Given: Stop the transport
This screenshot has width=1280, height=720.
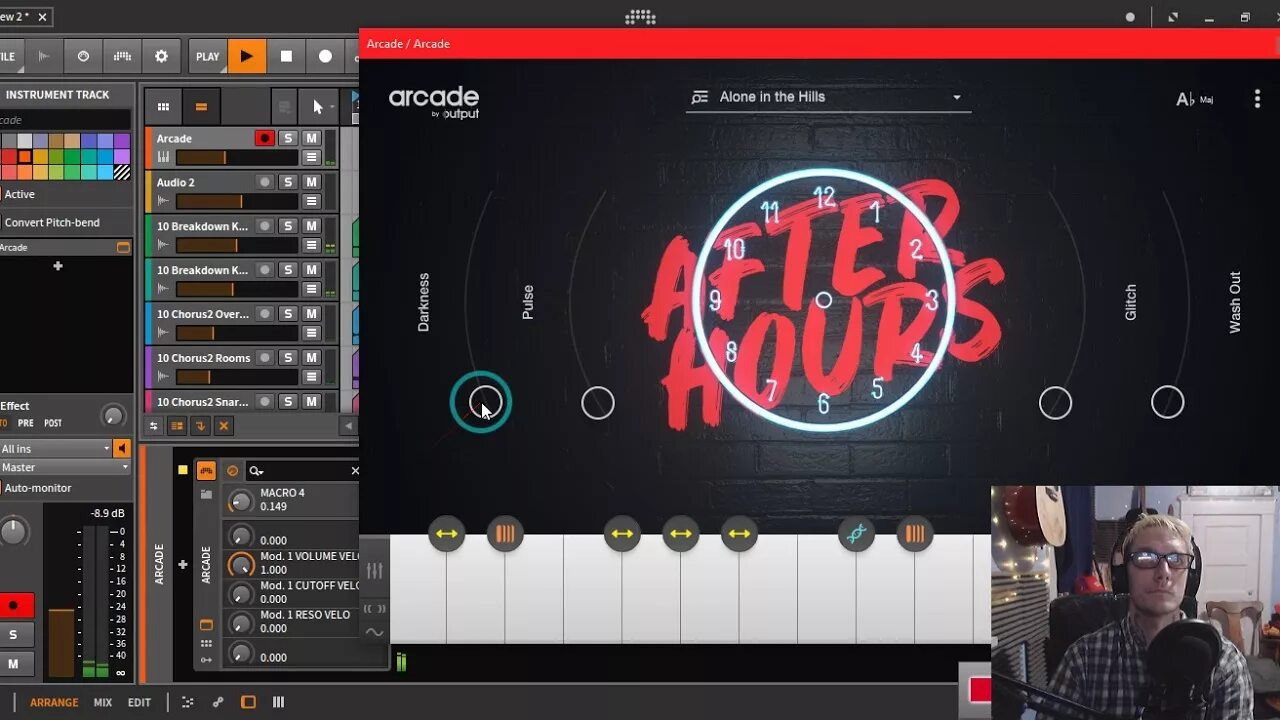Looking at the screenshot, I should 286,56.
